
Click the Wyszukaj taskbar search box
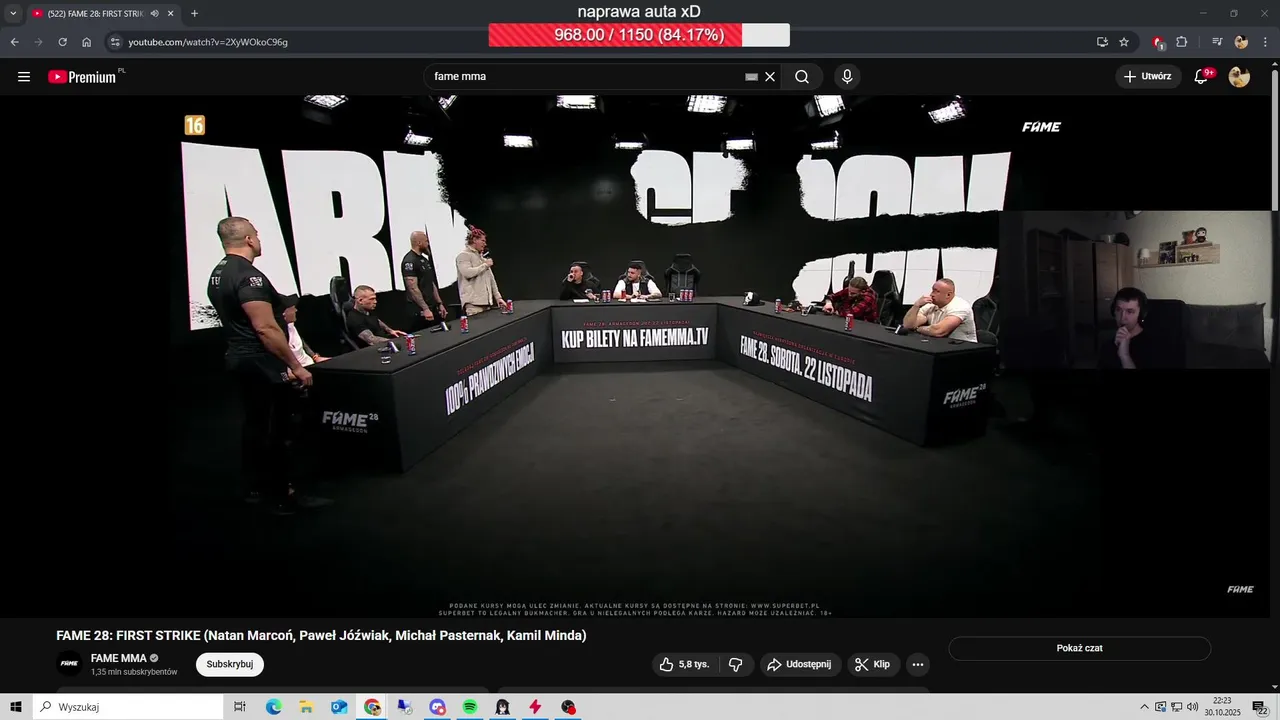[x=128, y=707]
